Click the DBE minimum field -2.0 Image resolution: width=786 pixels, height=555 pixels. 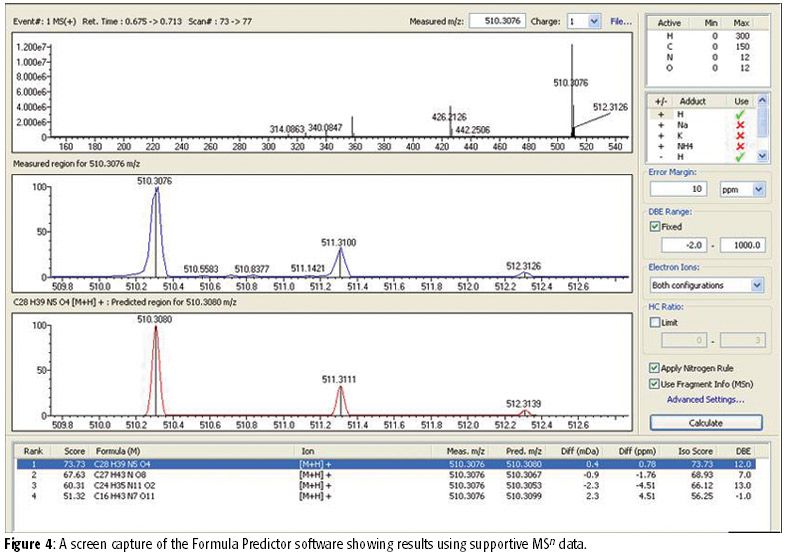684,245
